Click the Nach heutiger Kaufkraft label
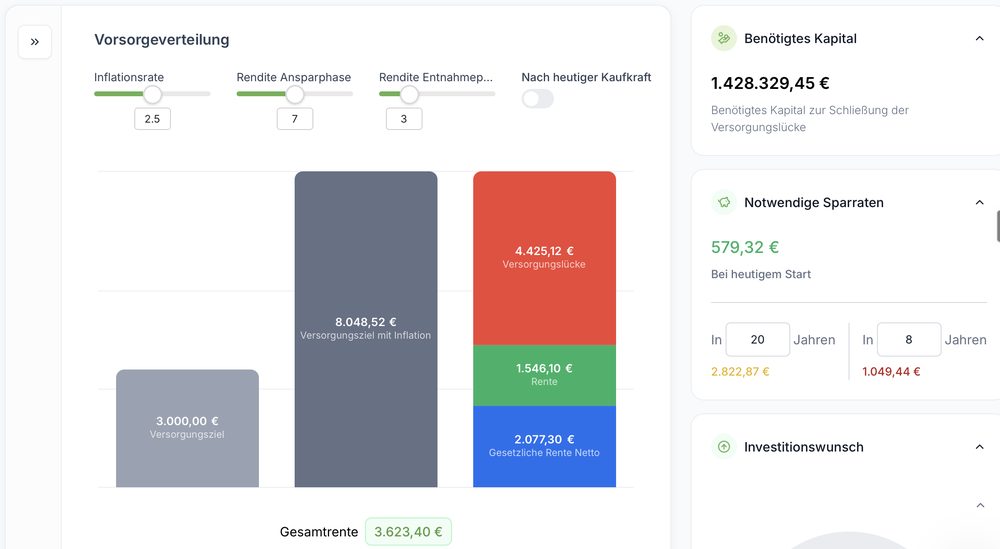The width and height of the screenshot is (1000, 549). tap(586, 77)
